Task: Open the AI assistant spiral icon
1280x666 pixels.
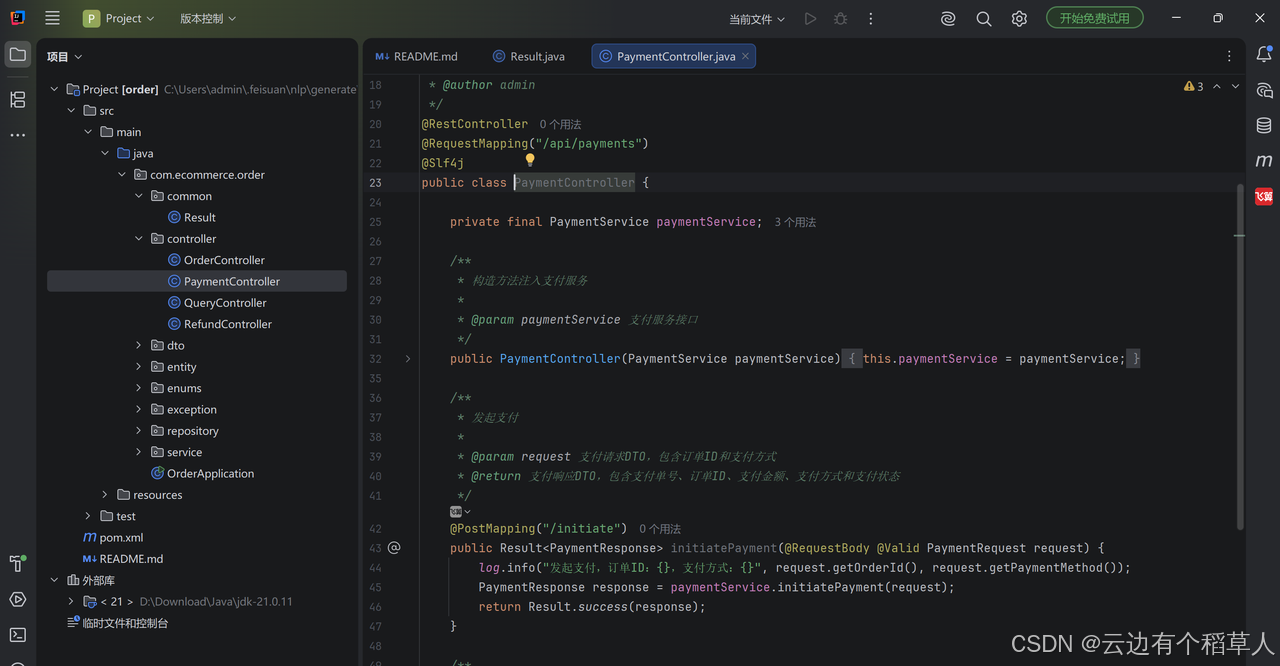Action: (x=948, y=19)
